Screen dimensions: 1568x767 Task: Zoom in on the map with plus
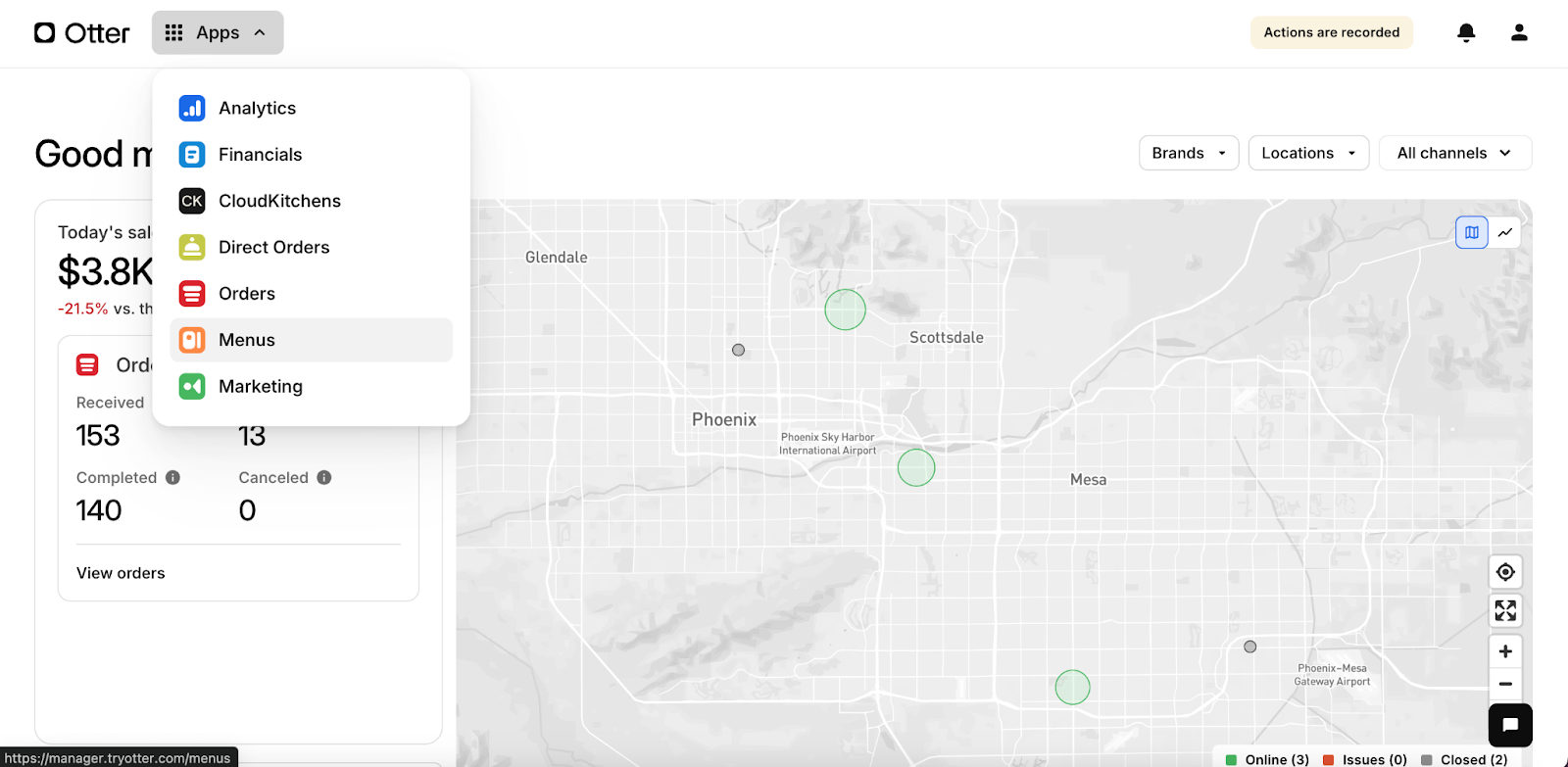(x=1505, y=651)
